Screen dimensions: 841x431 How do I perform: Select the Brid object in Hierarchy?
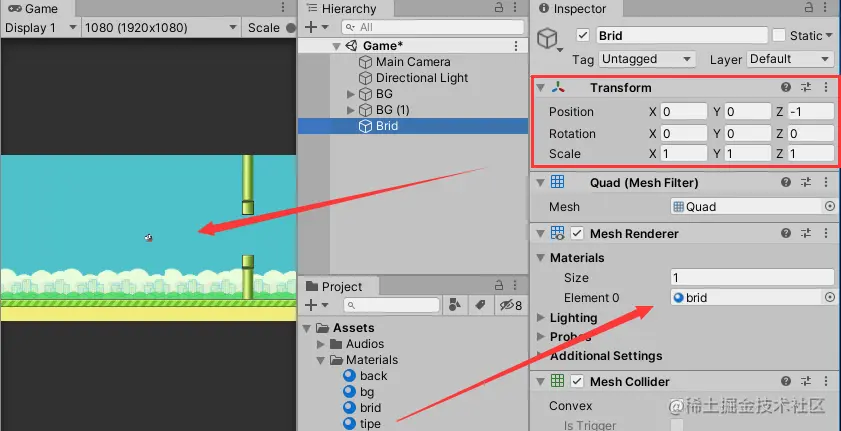(x=413, y=126)
